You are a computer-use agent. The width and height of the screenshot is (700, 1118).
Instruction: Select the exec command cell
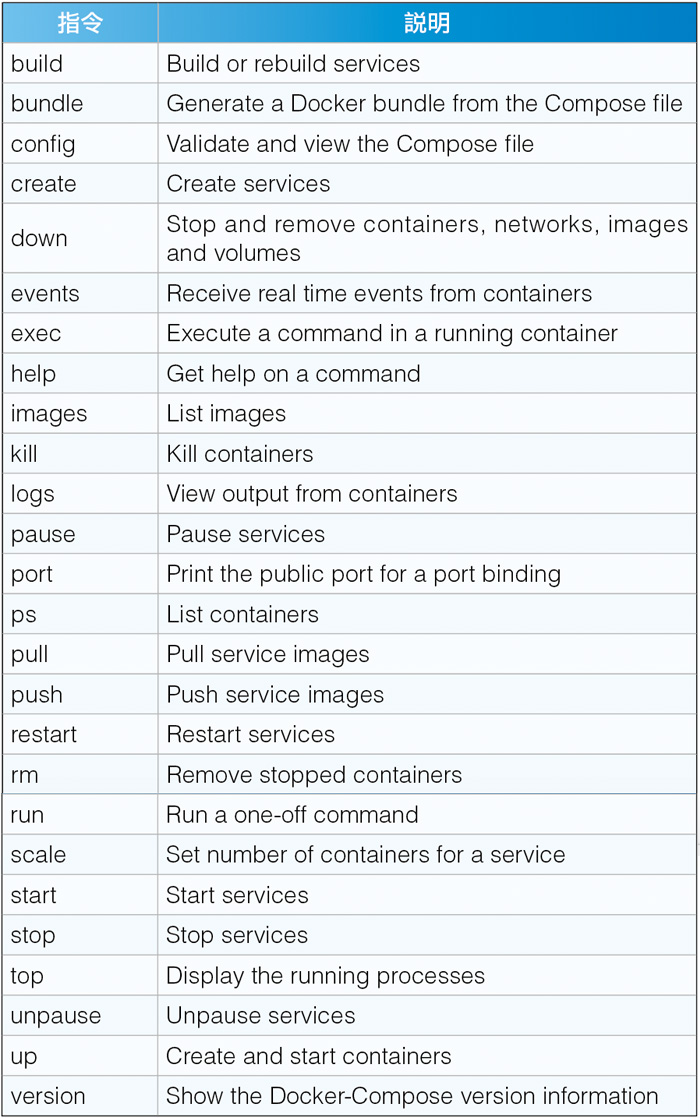point(80,334)
